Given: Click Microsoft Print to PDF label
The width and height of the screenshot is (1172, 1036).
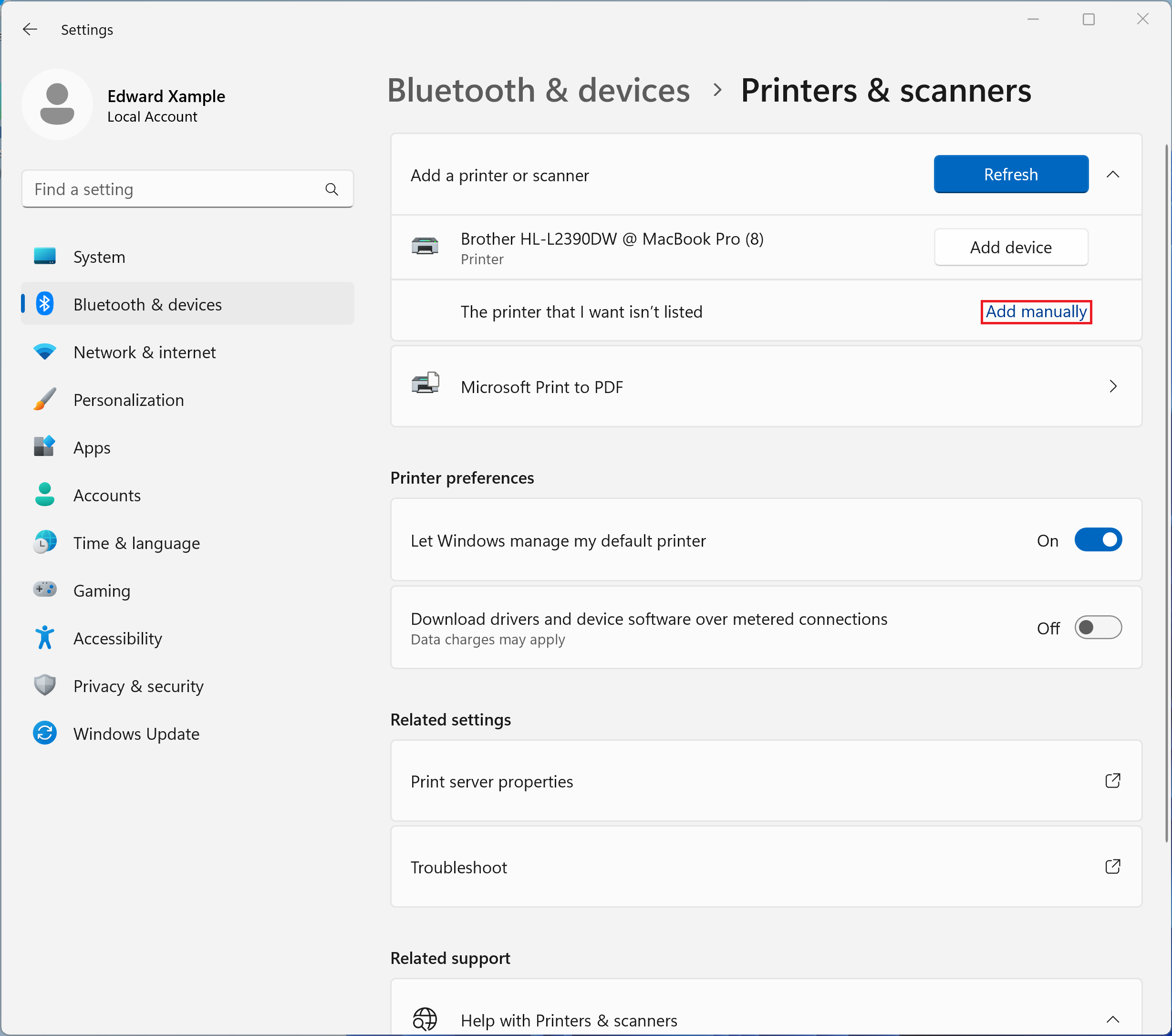Looking at the screenshot, I should pos(542,387).
